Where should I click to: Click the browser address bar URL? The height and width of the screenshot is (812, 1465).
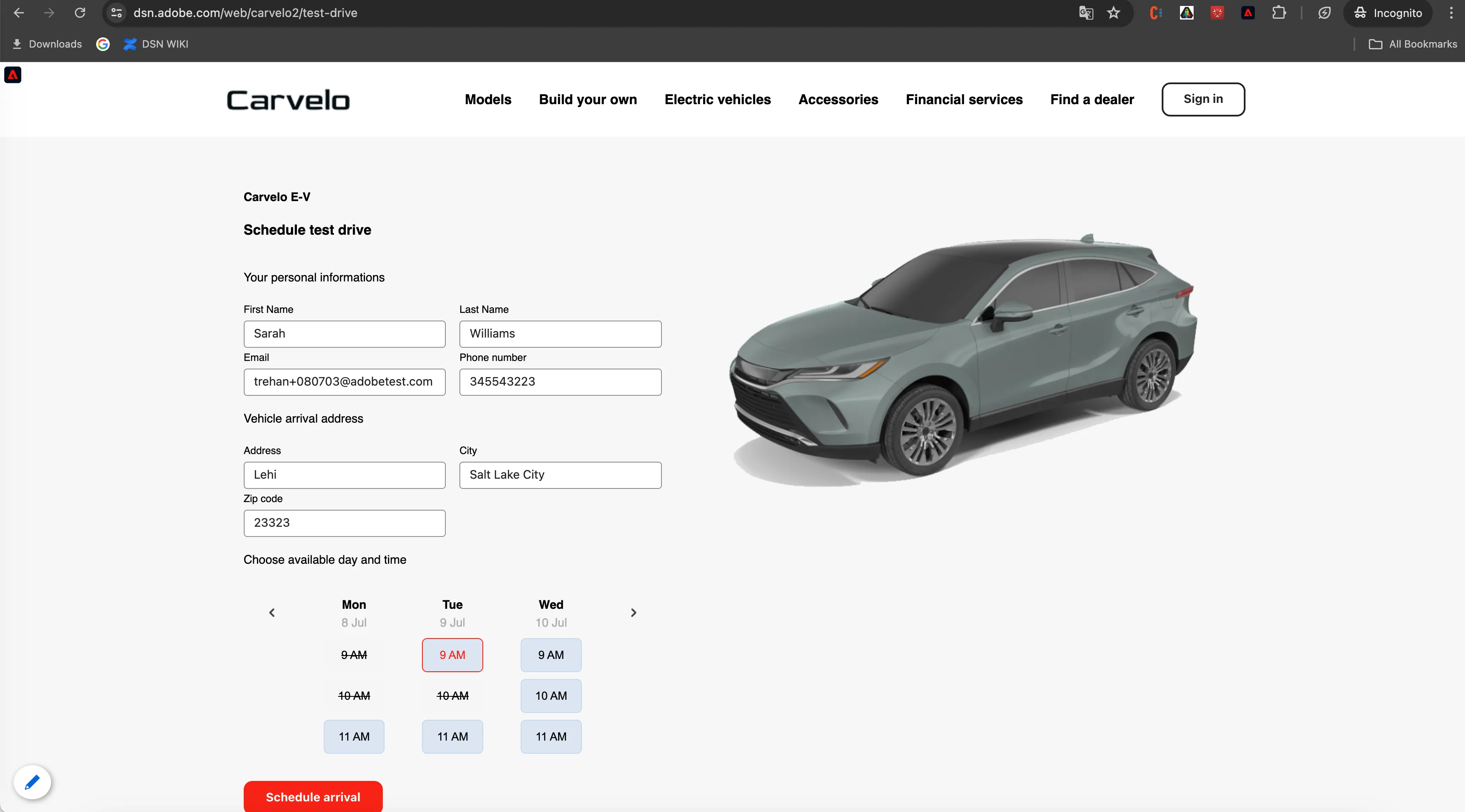(x=245, y=12)
